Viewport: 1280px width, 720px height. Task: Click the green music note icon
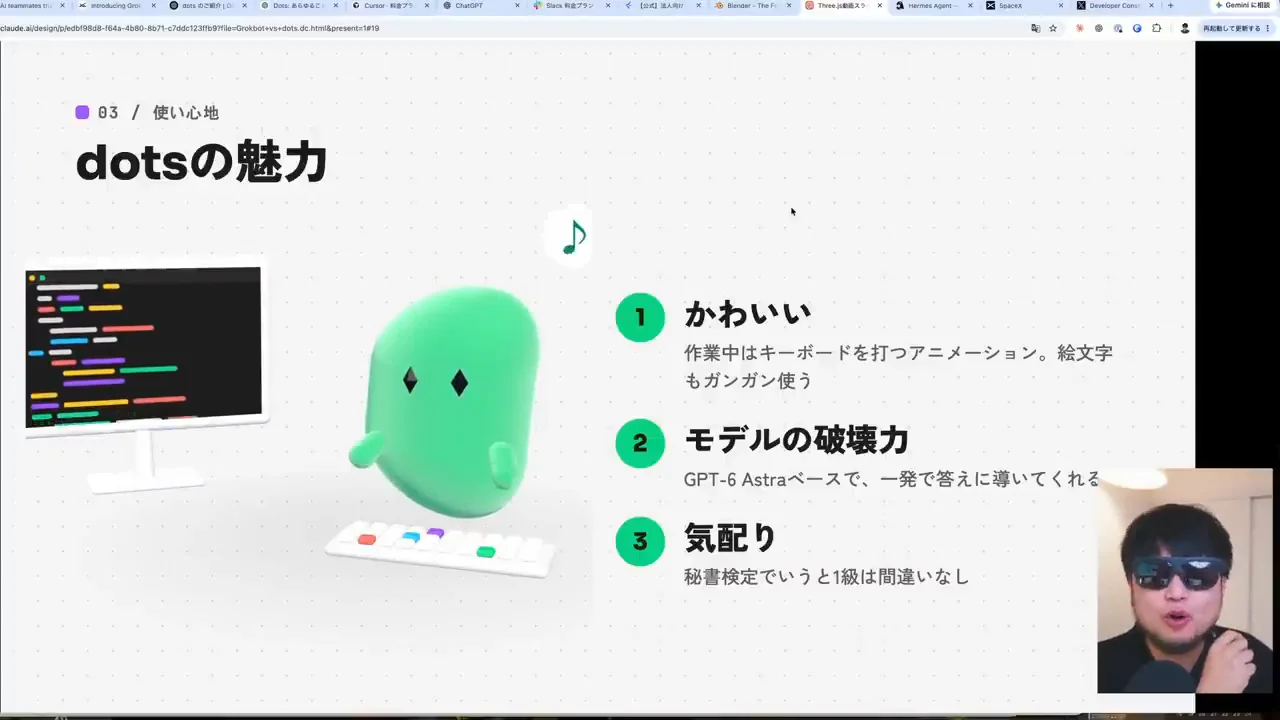coord(573,238)
